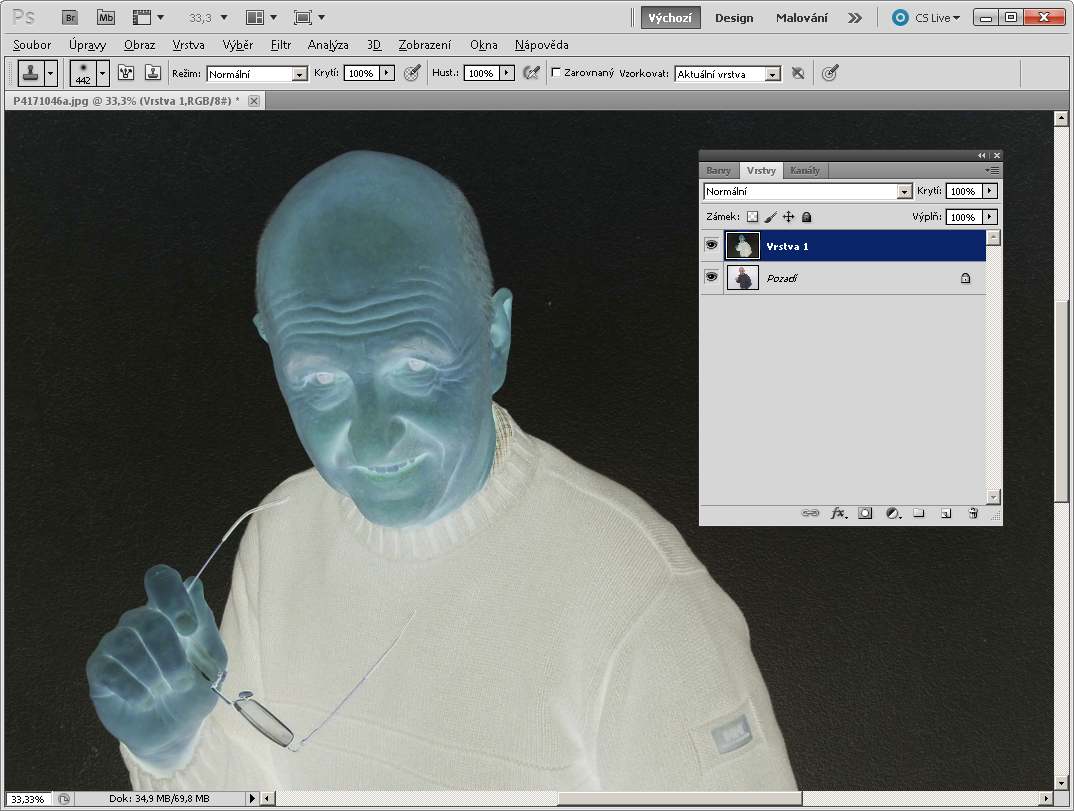Screen dimensions: 1074x811
Task: Toggle the Clone Source panel icon
Action: [153, 73]
